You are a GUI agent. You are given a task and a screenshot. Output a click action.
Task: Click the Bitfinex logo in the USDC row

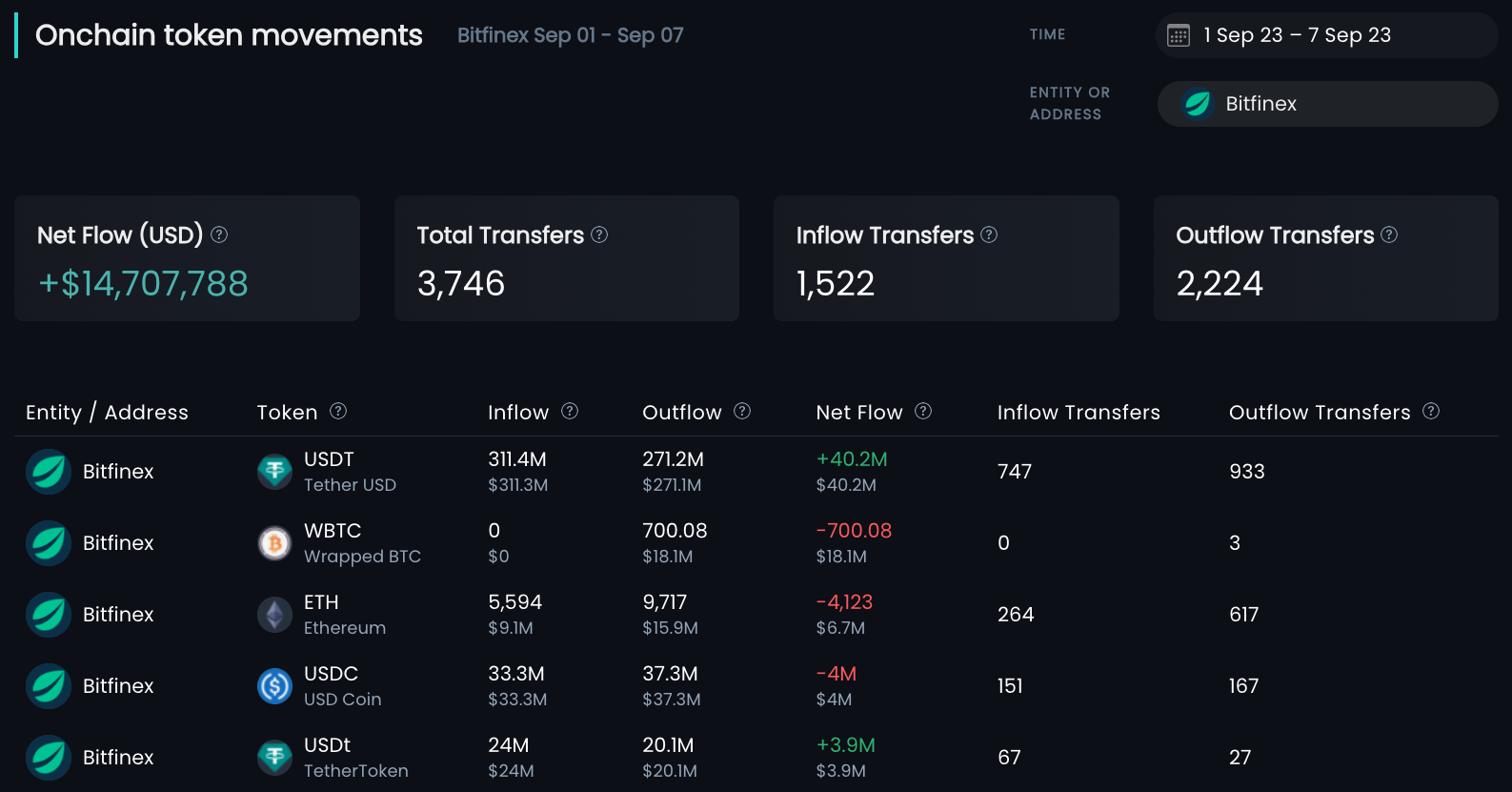tap(49, 686)
